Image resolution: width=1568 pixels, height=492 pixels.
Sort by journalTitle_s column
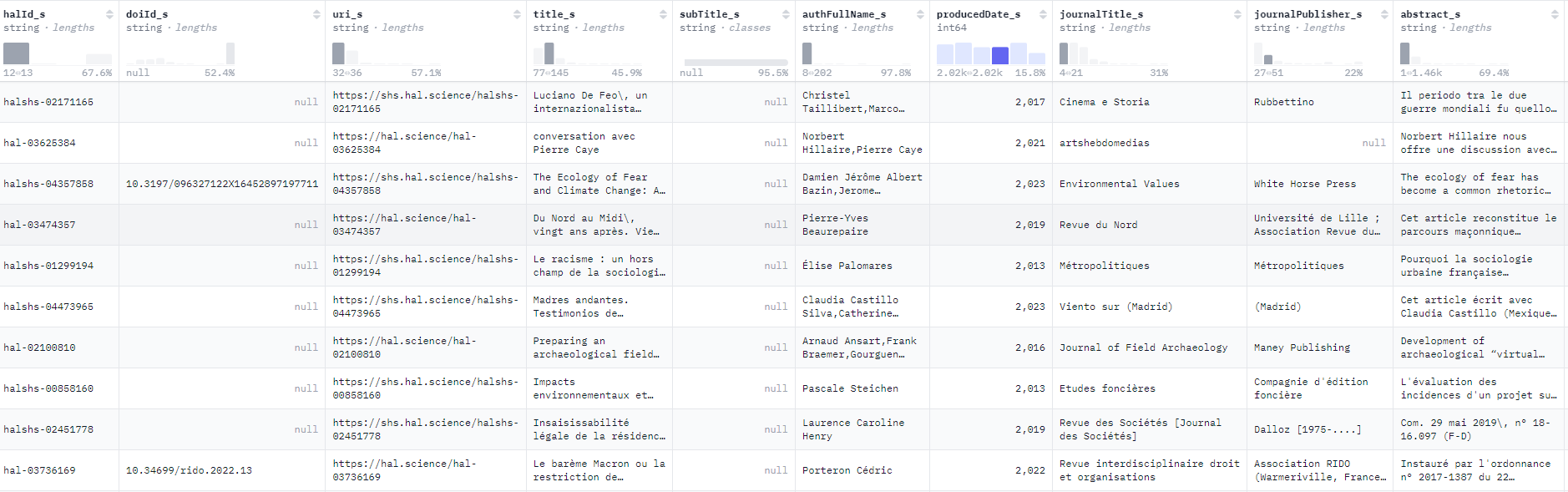click(1237, 14)
